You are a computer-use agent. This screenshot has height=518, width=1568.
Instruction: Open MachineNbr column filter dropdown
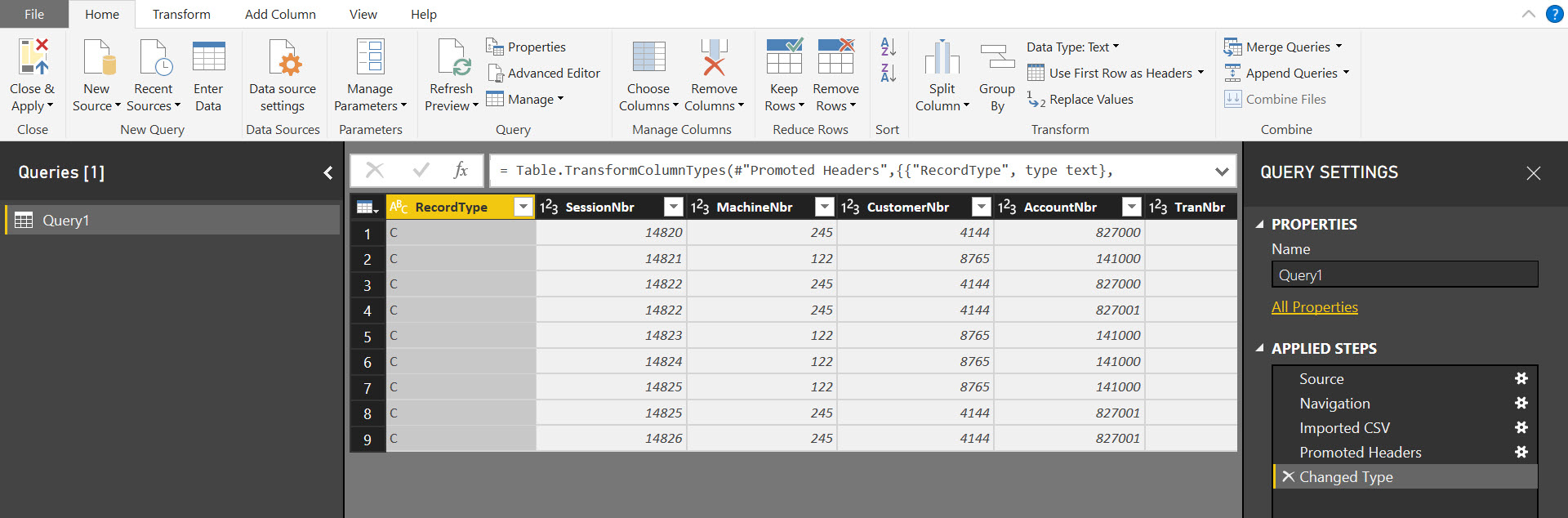coord(825,207)
